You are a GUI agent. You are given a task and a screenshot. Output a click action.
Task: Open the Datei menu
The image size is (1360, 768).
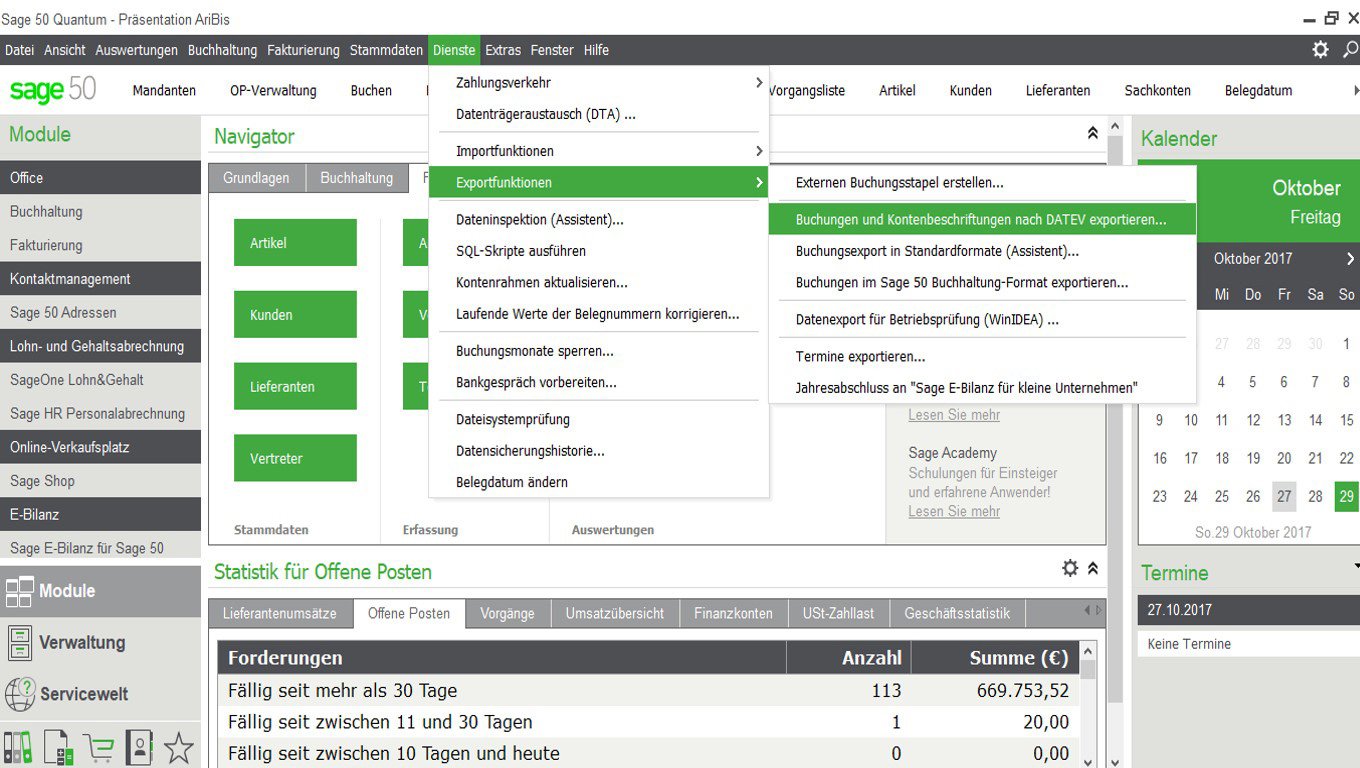point(19,50)
